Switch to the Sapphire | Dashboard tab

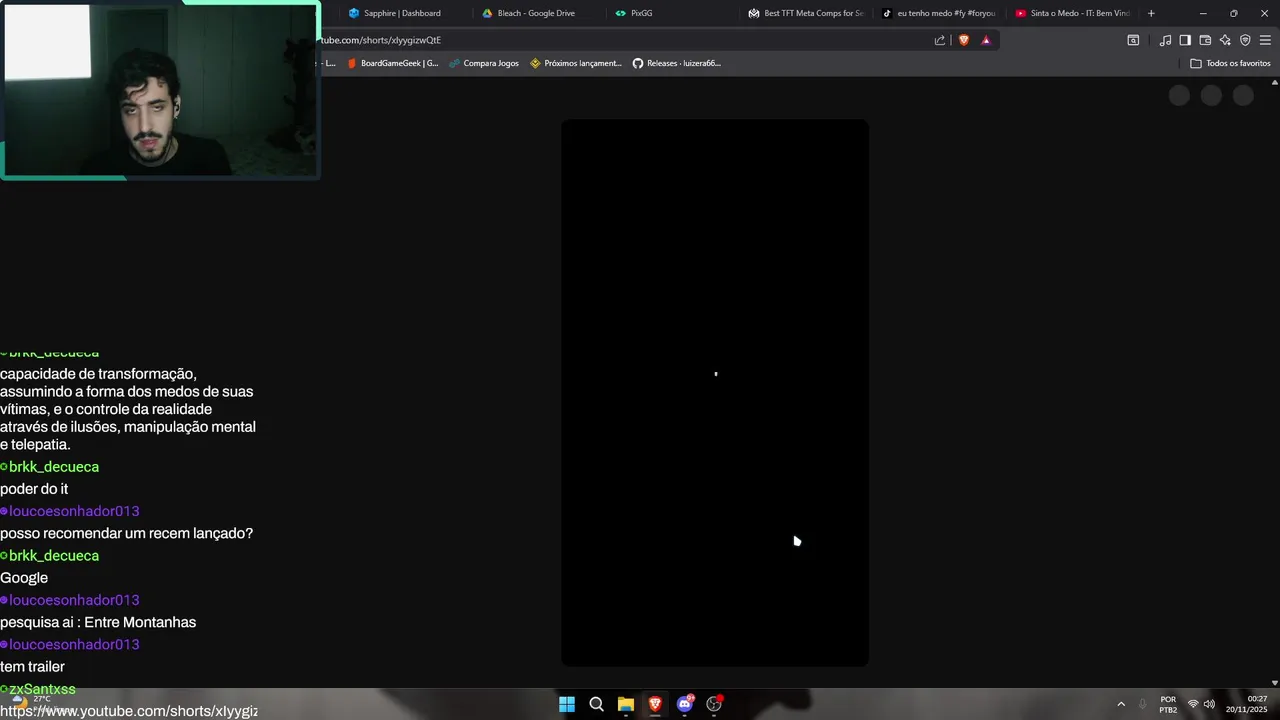[x=400, y=13]
